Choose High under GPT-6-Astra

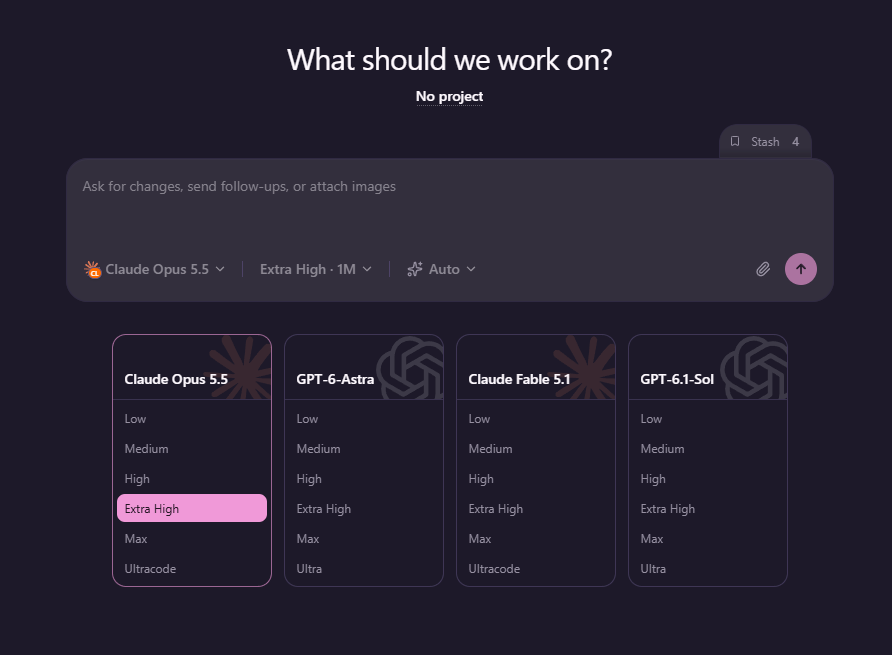(x=364, y=479)
